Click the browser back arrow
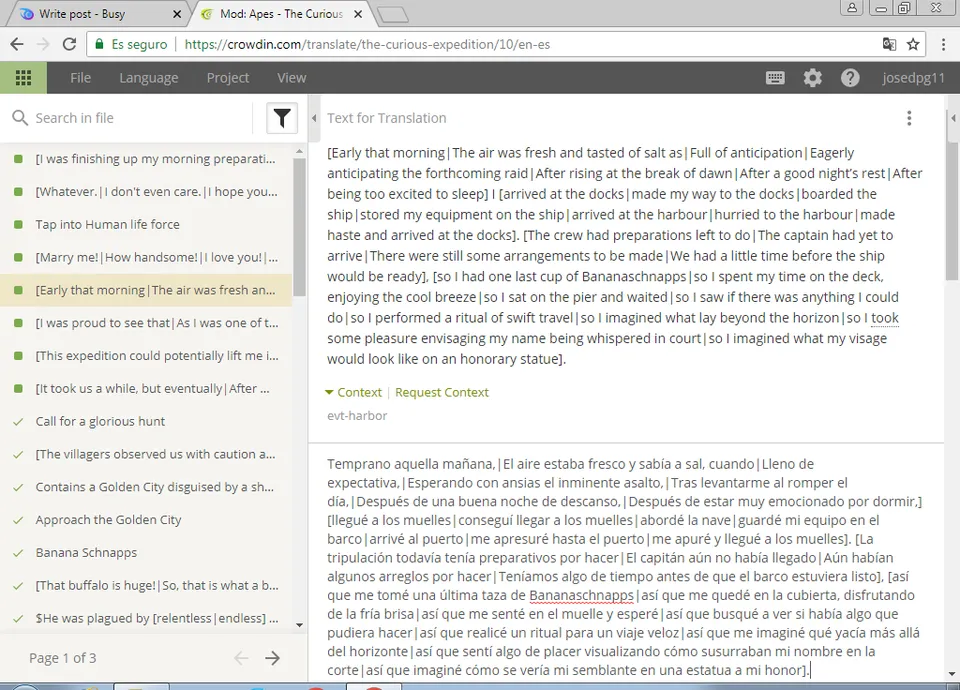The image size is (960, 690). 17,44
